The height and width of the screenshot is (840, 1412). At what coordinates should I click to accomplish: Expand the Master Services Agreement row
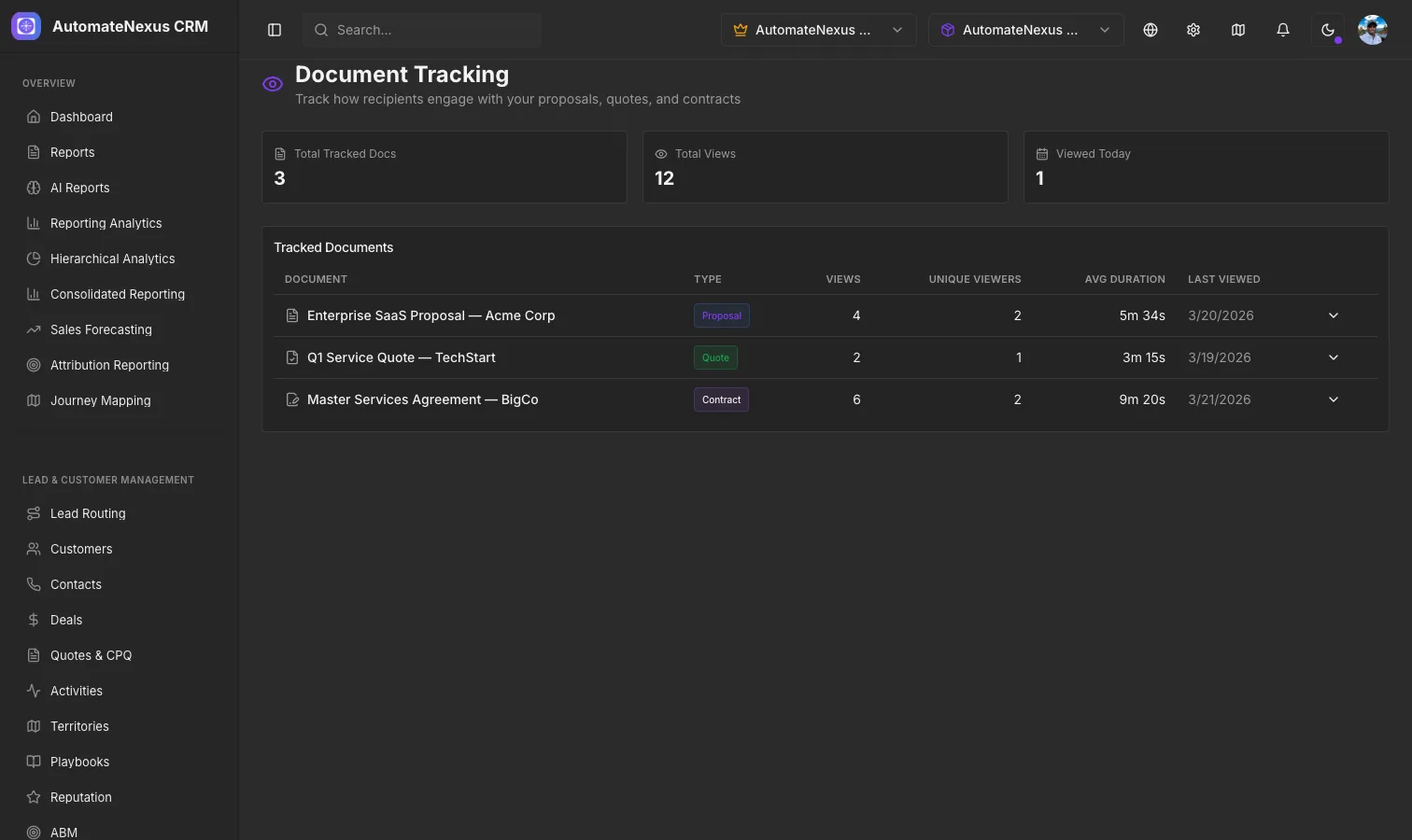[x=1334, y=399]
